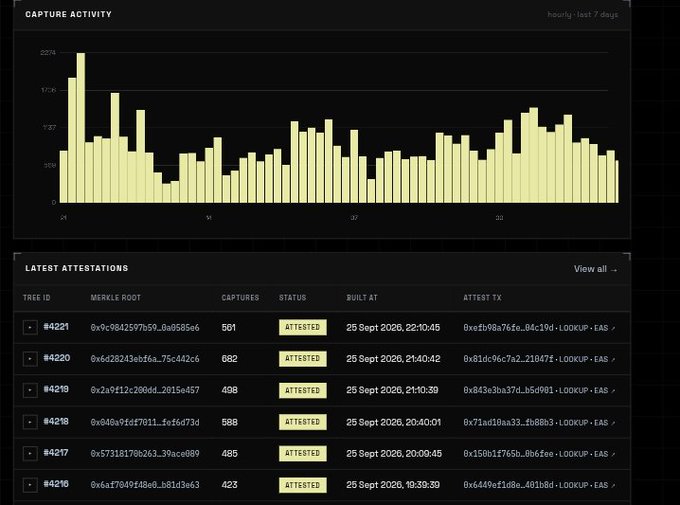Expand the row for tree #4219
The width and height of the screenshot is (680, 505).
point(30,390)
